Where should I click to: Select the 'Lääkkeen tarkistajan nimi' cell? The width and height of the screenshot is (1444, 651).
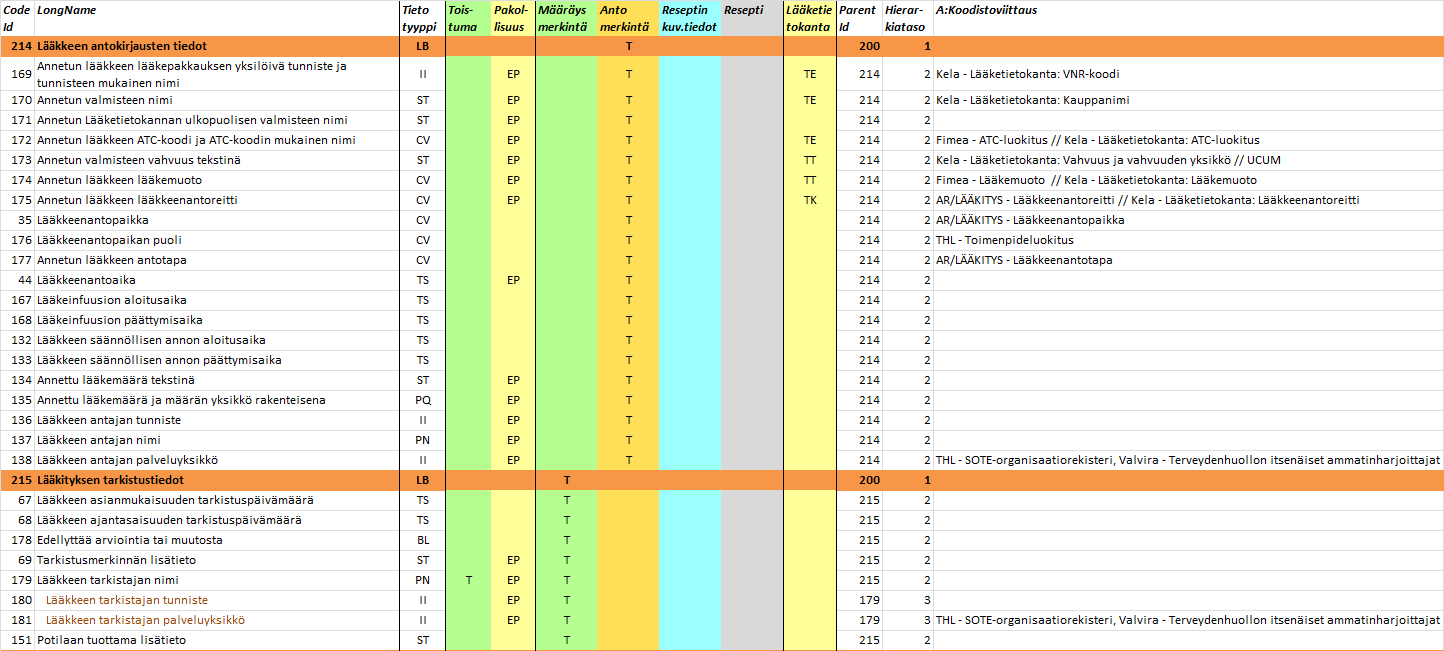tap(217, 580)
